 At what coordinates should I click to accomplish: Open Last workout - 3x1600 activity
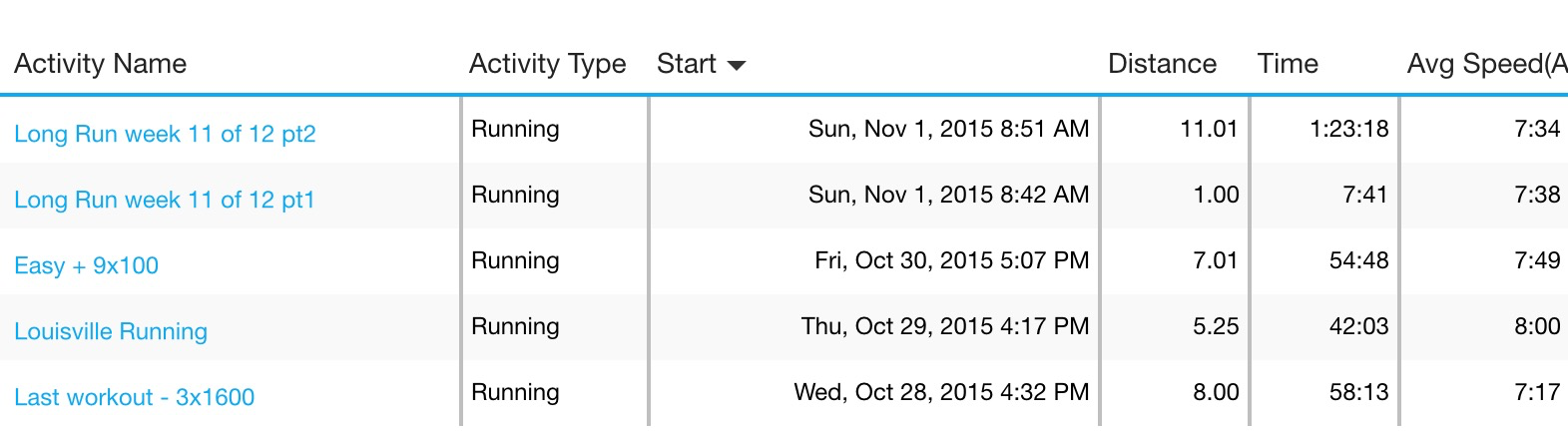coord(134,397)
